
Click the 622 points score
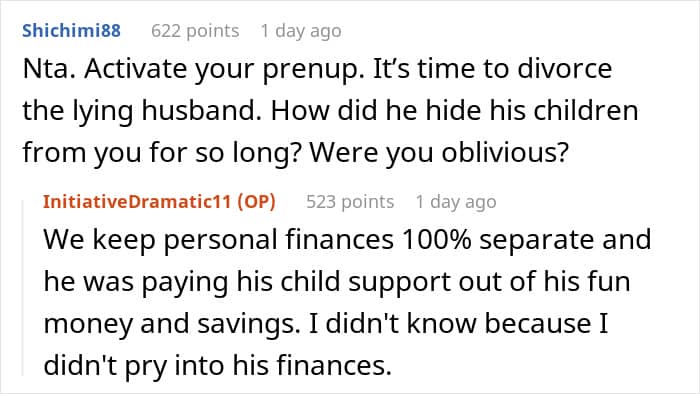click(195, 31)
